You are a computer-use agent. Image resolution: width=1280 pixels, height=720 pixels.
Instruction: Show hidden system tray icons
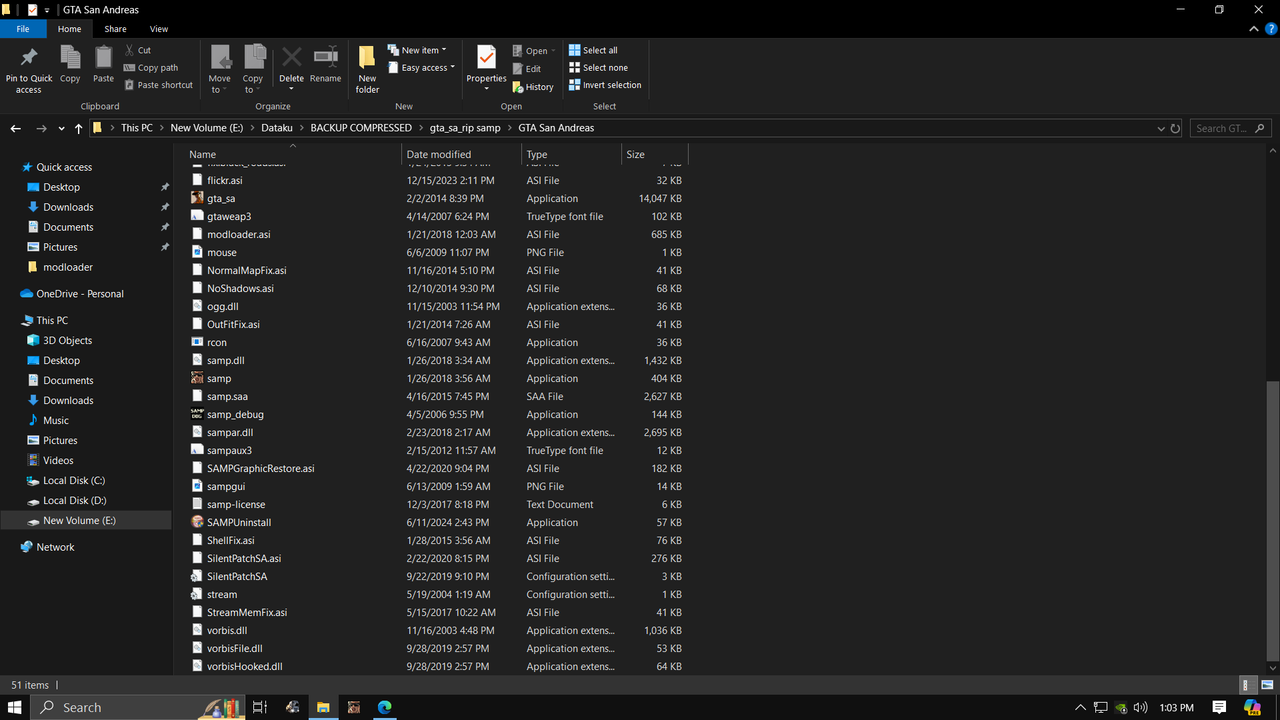click(1080, 707)
